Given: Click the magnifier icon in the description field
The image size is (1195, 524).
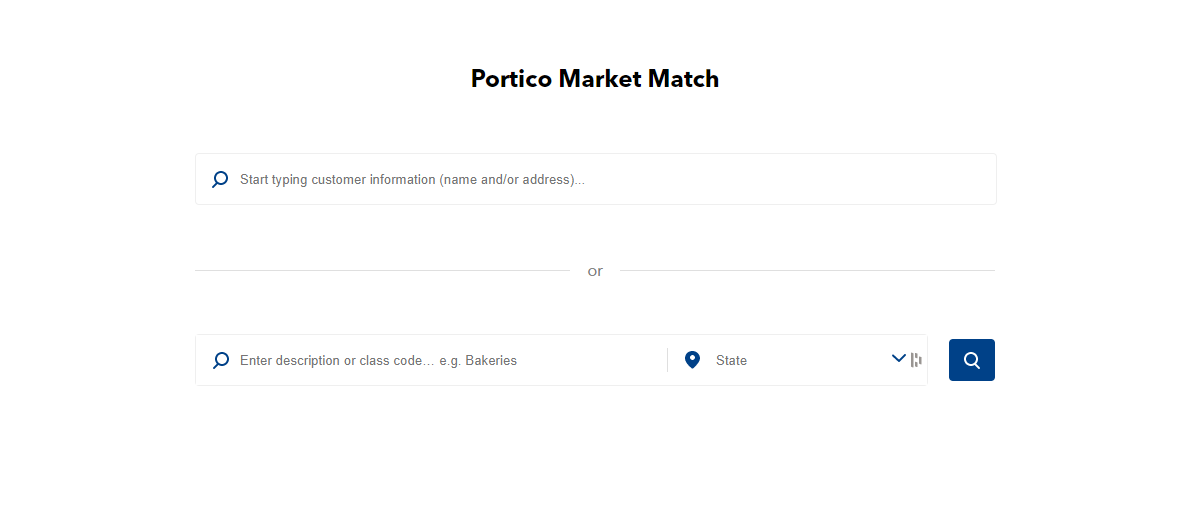Looking at the screenshot, I should click(220, 360).
